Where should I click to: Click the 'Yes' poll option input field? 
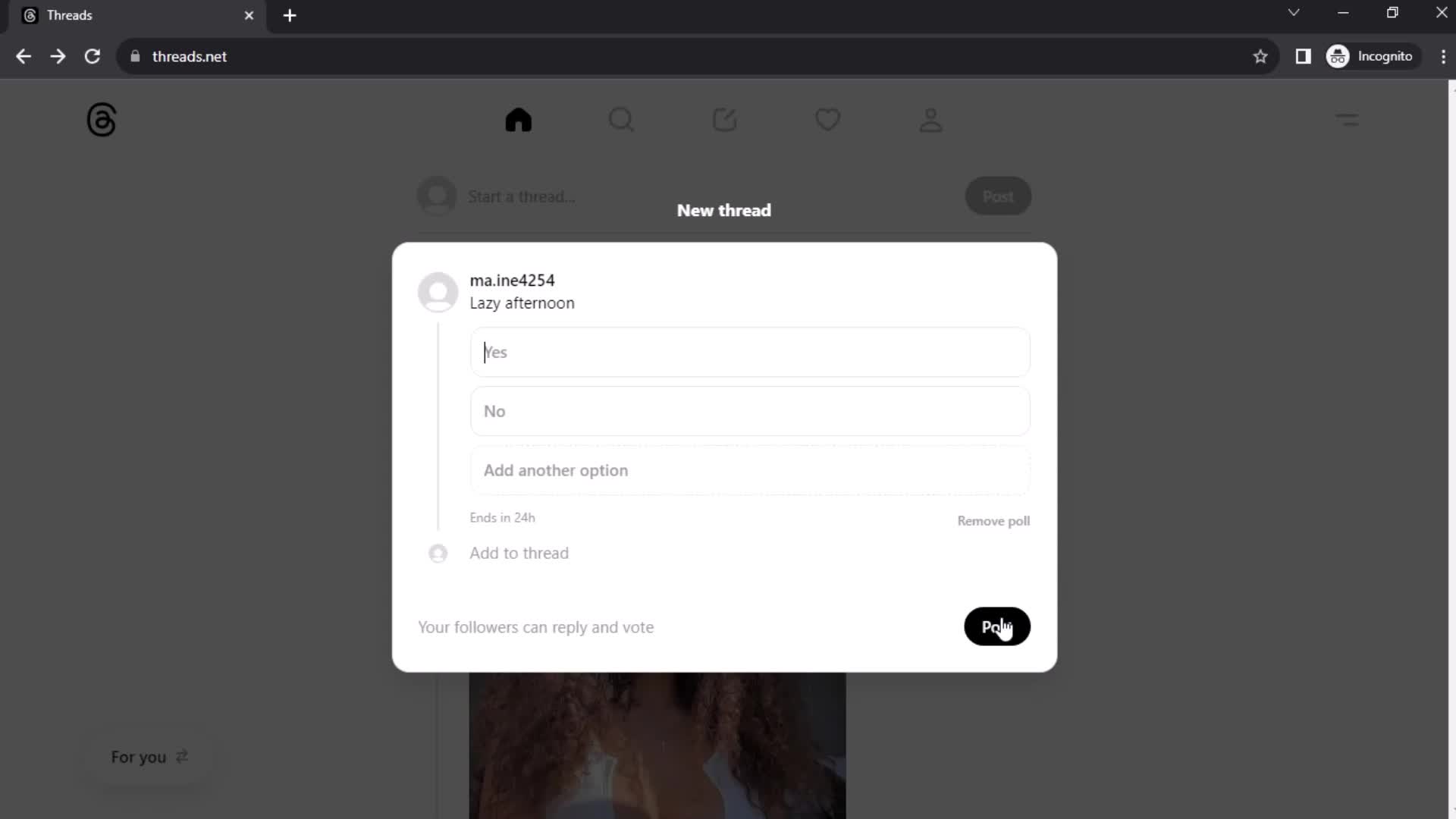(749, 351)
